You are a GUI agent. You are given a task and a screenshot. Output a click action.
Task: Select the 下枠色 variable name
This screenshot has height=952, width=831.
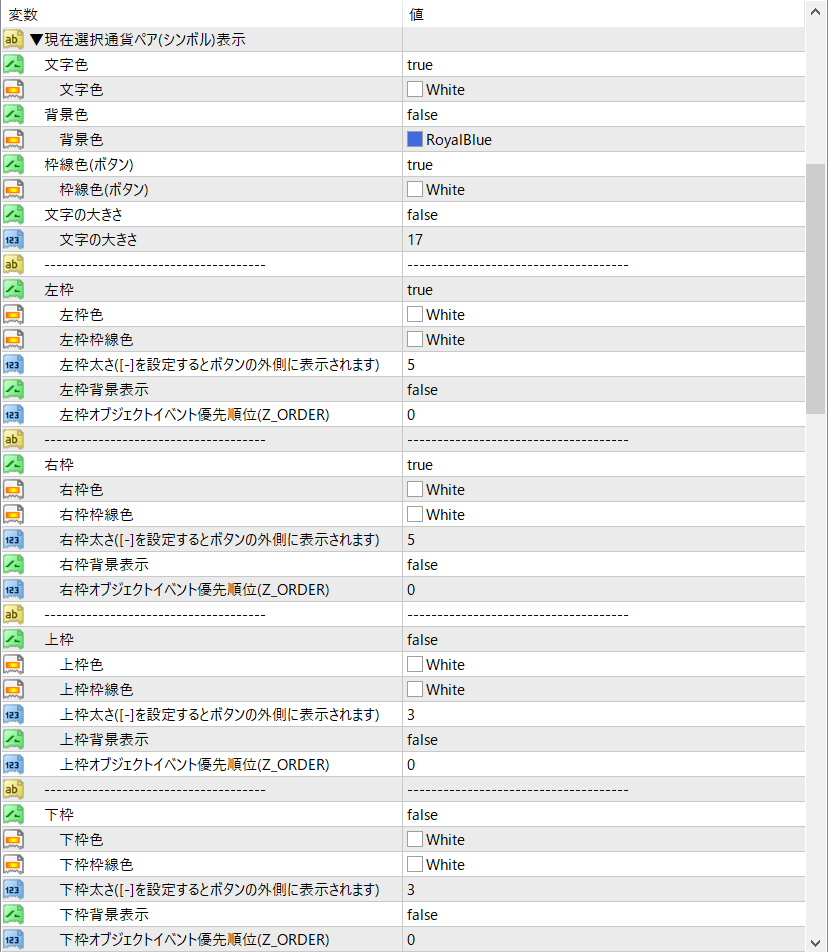[81, 840]
